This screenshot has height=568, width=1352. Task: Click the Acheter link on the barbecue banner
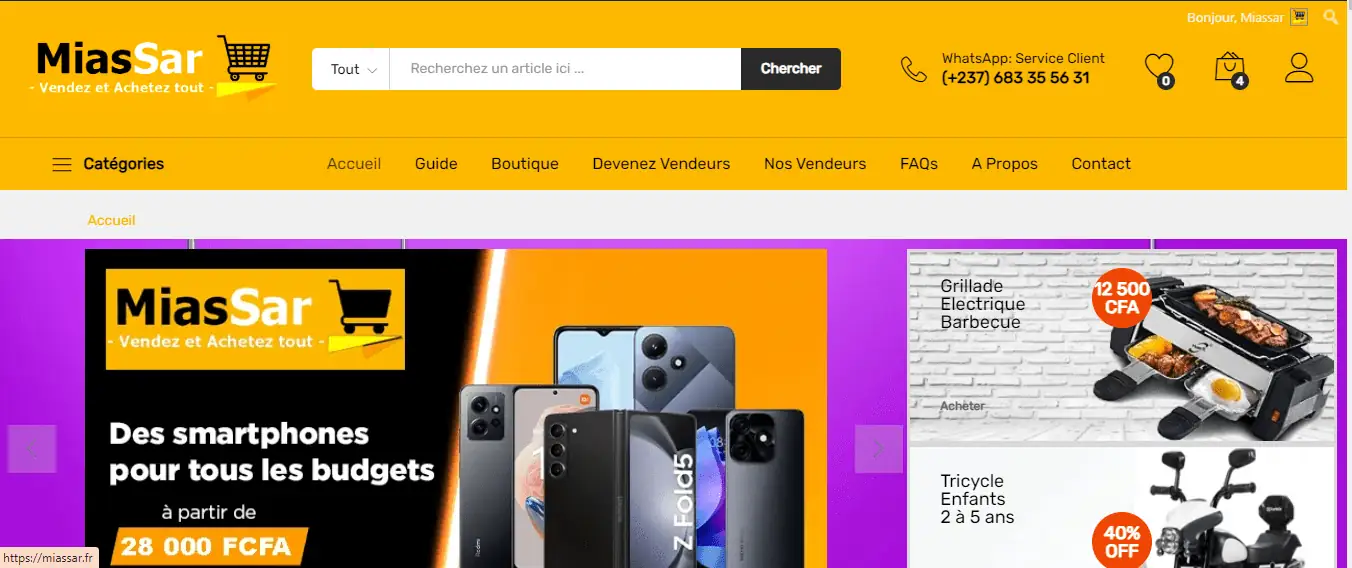[963, 406]
